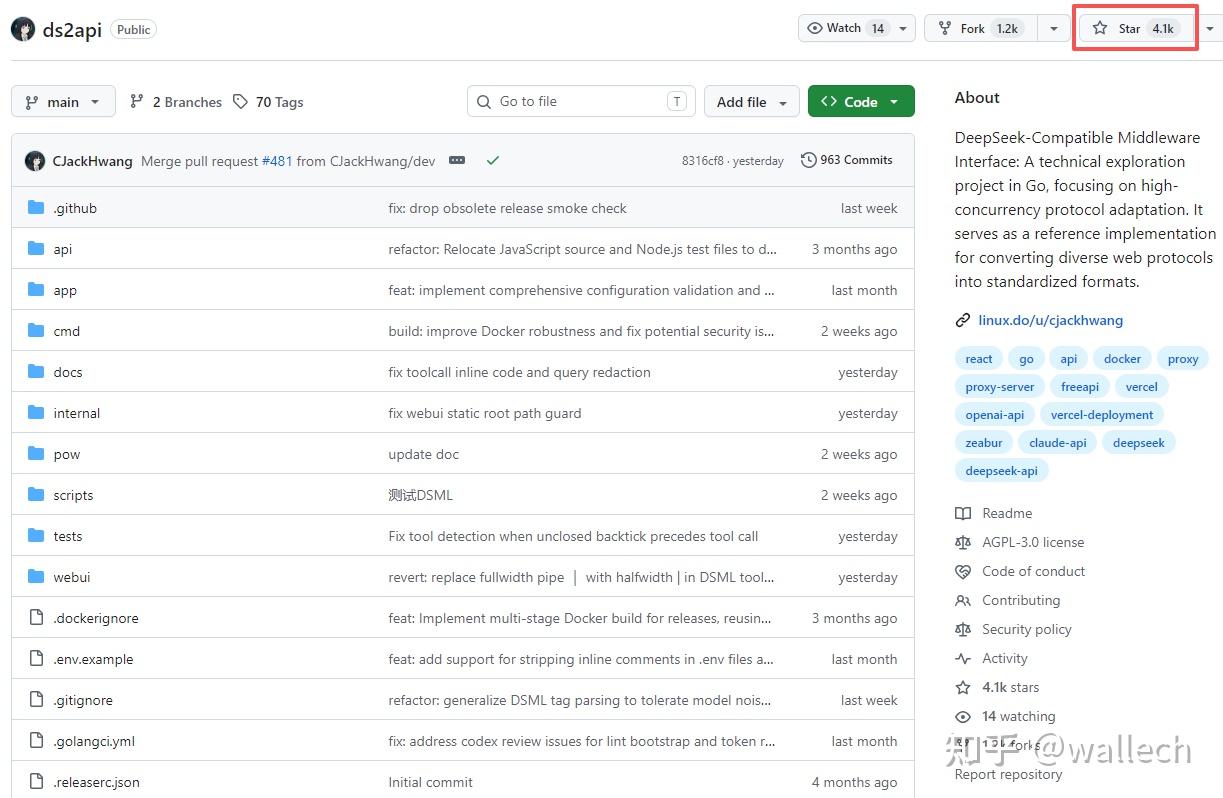Open pull request #481 link
Screen dimensions: 1223x798
[x=277, y=161]
